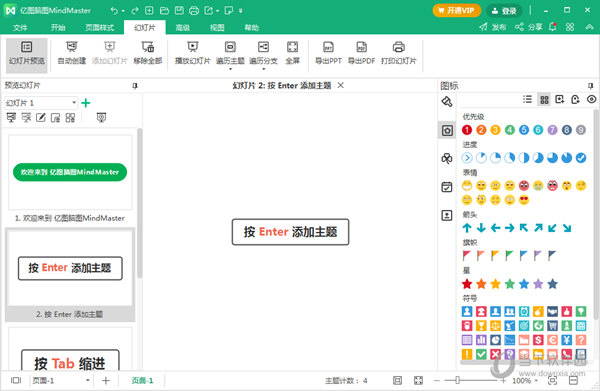The height and width of the screenshot is (391, 600).
Task: Click the save icon in quick access bar
Action: tap(179, 11)
